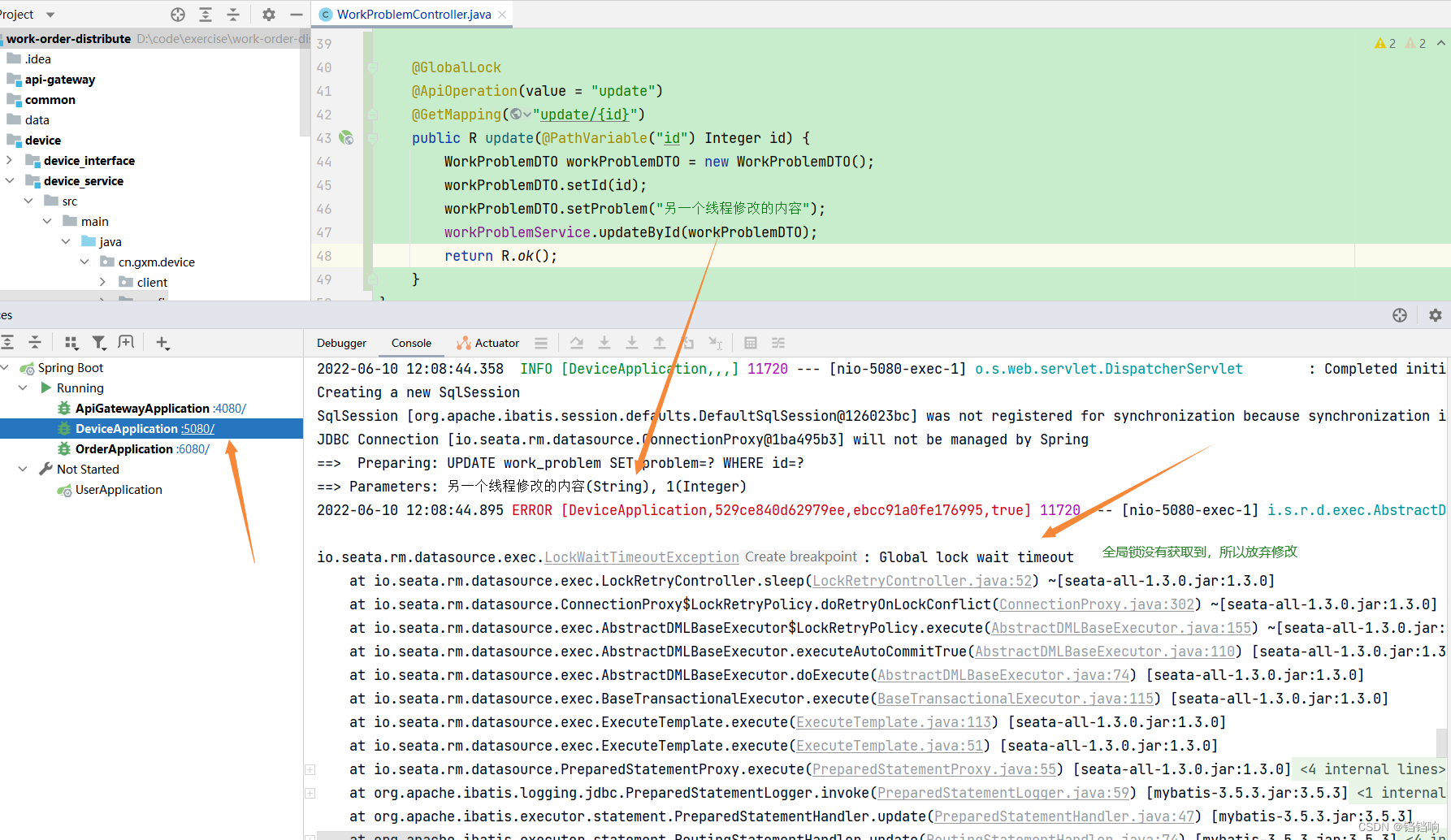Expand the device_interface folder
Screen dimensions: 1451x840
click(x=10, y=160)
